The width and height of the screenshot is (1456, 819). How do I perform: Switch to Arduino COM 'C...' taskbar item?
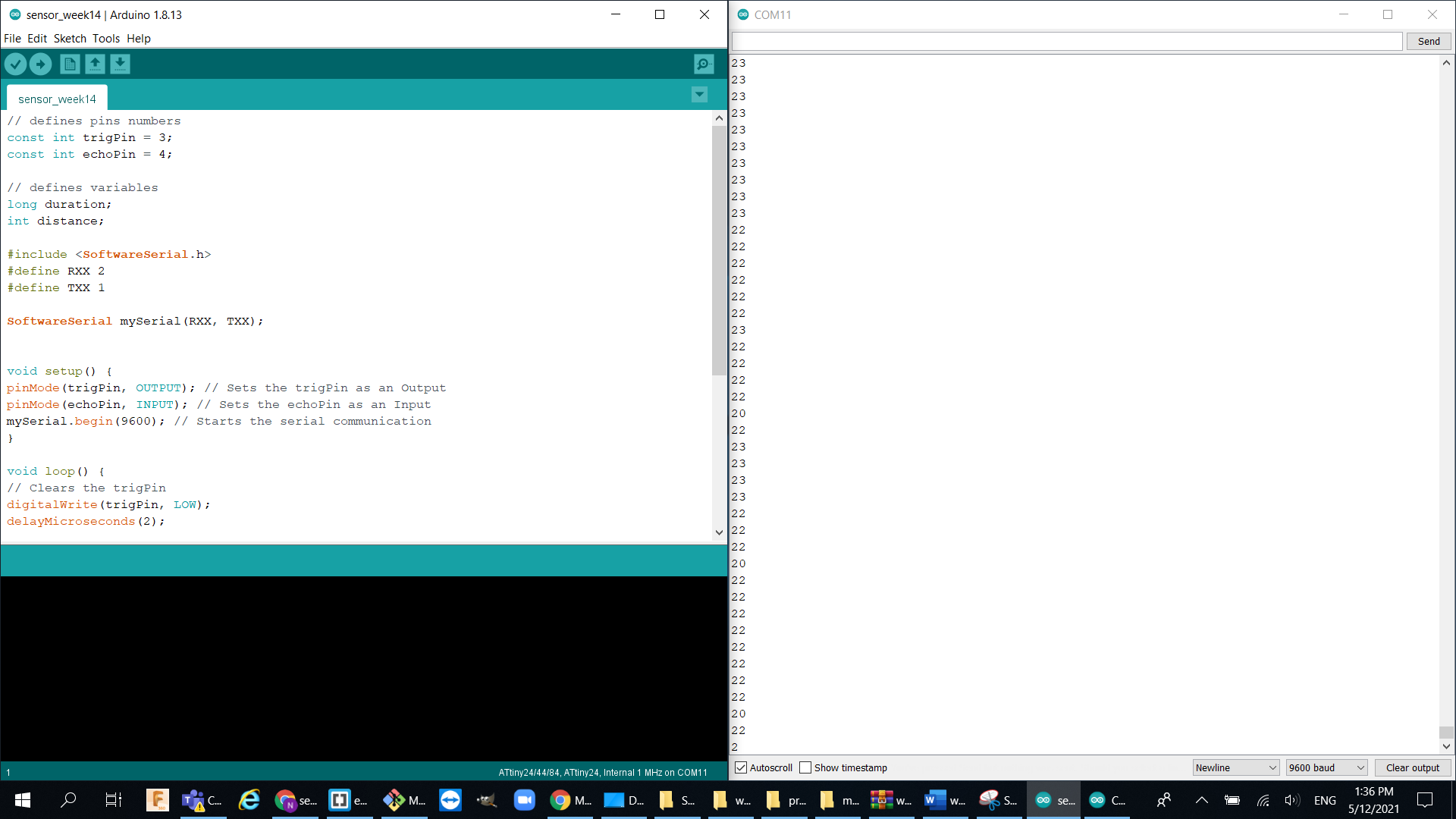(x=1107, y=800)
